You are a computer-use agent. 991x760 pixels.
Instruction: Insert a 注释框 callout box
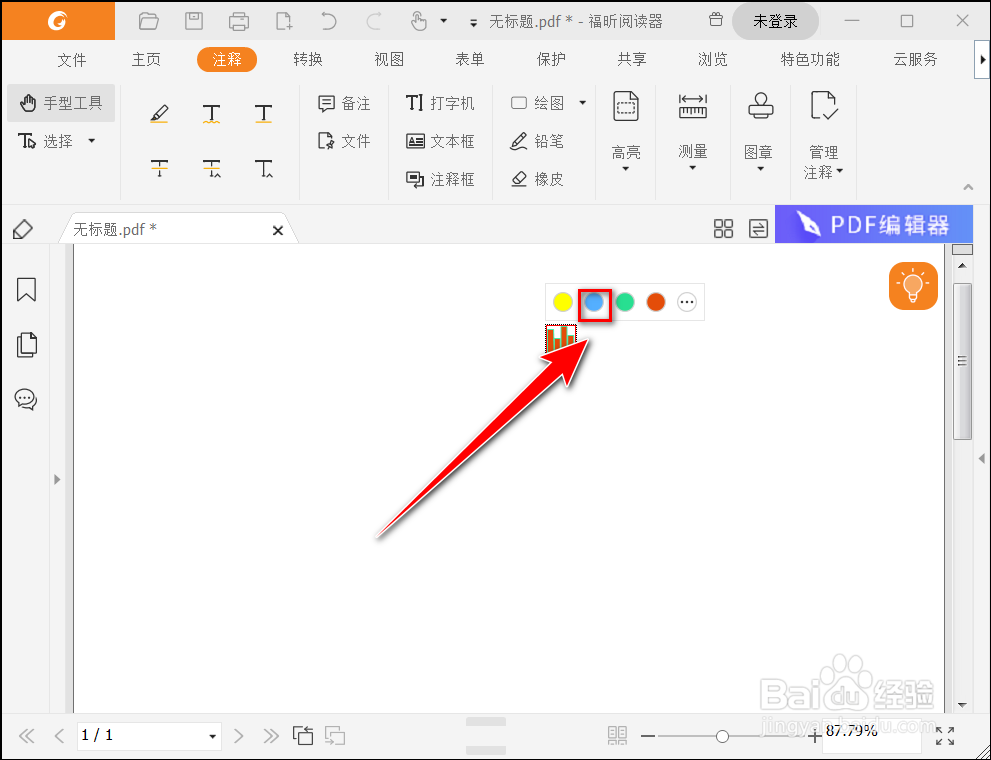pos(440,179)
